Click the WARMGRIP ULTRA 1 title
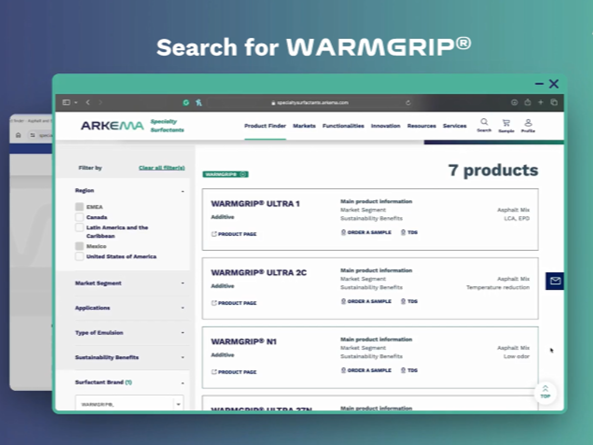 pos(255,204)
